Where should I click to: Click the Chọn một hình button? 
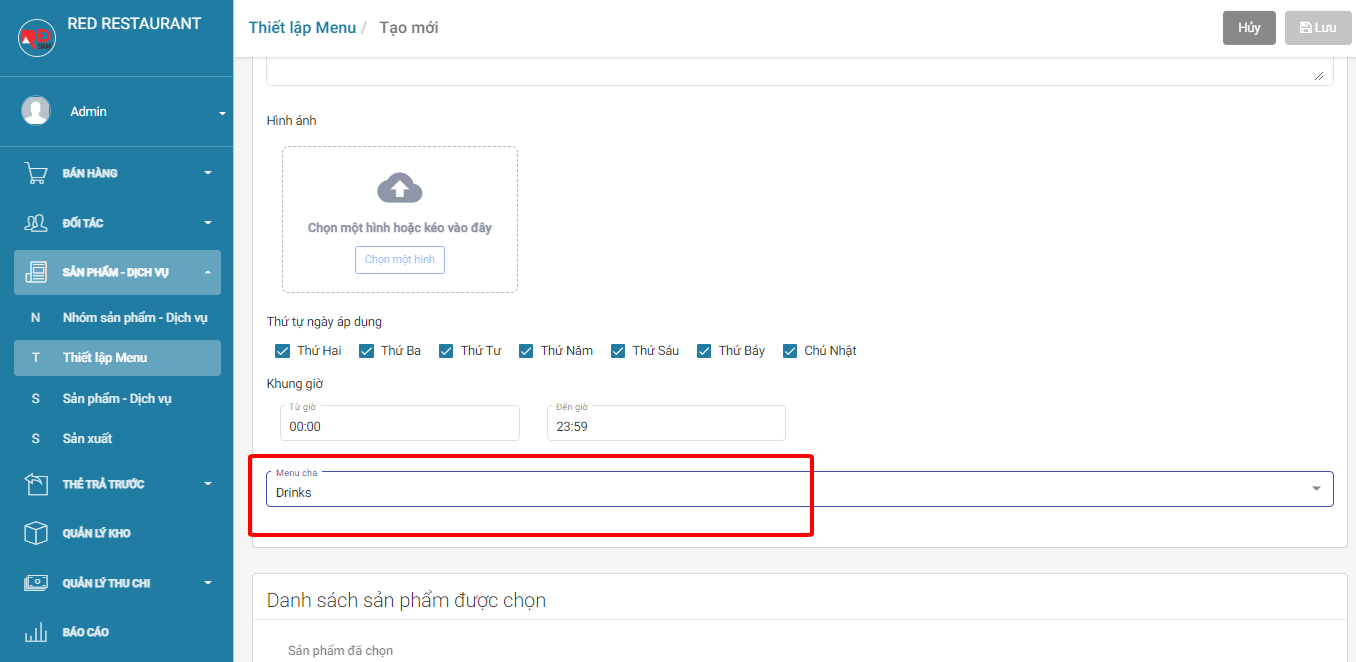pos(399,260)
